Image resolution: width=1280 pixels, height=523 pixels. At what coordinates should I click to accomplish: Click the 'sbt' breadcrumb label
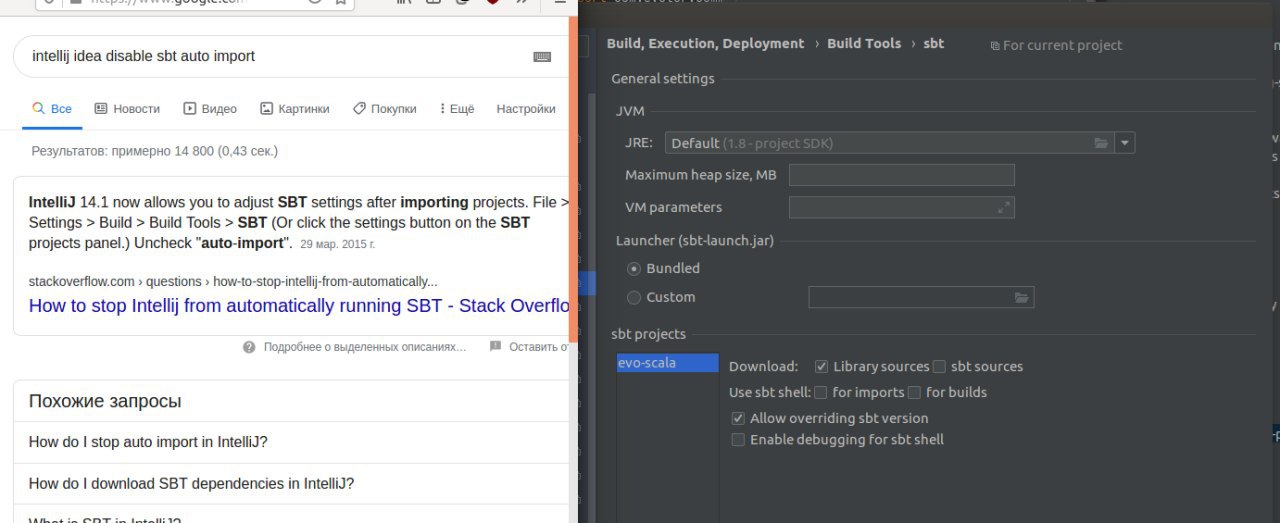(933, 44)
